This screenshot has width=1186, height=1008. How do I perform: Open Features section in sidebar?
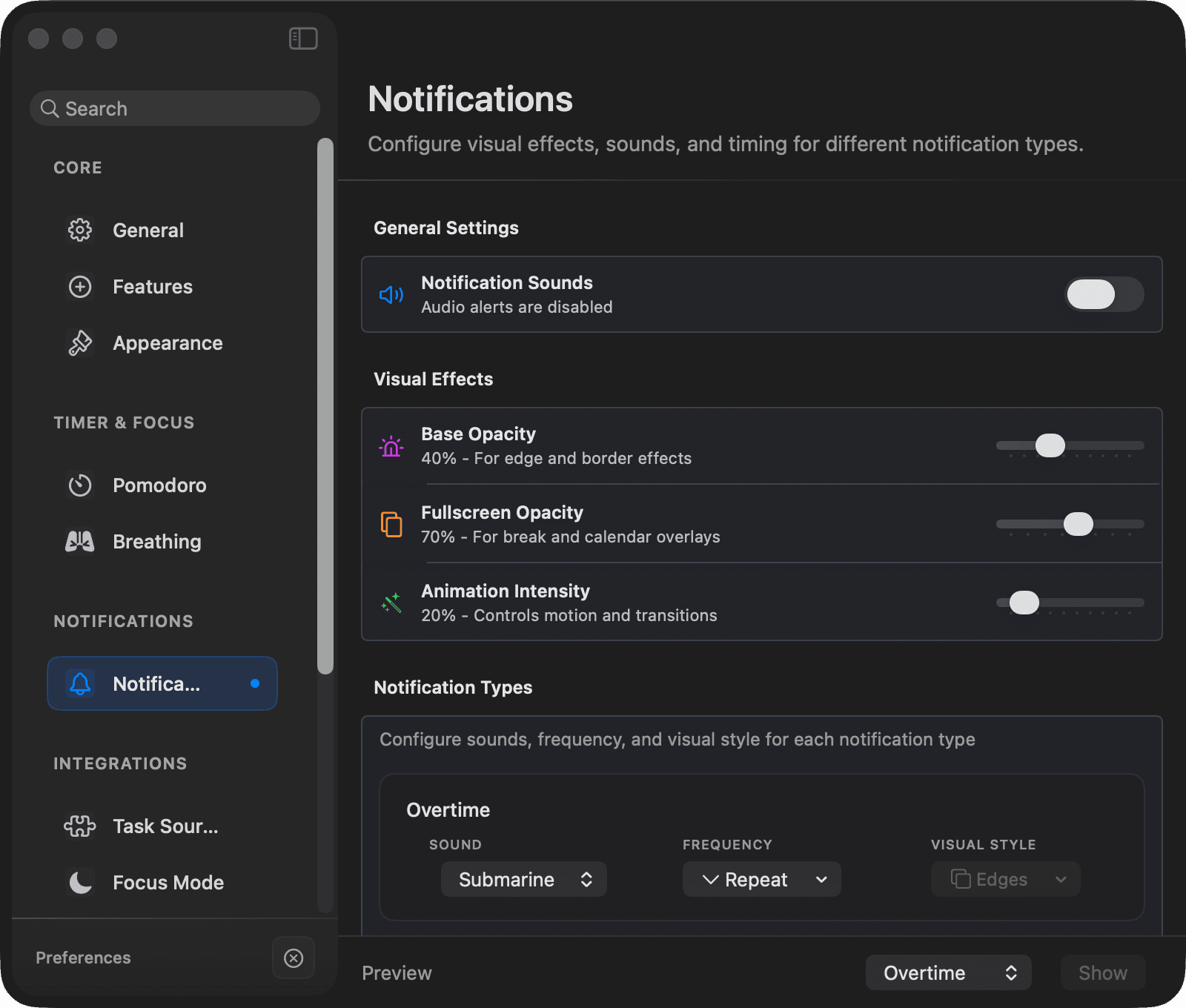point(162,287)
